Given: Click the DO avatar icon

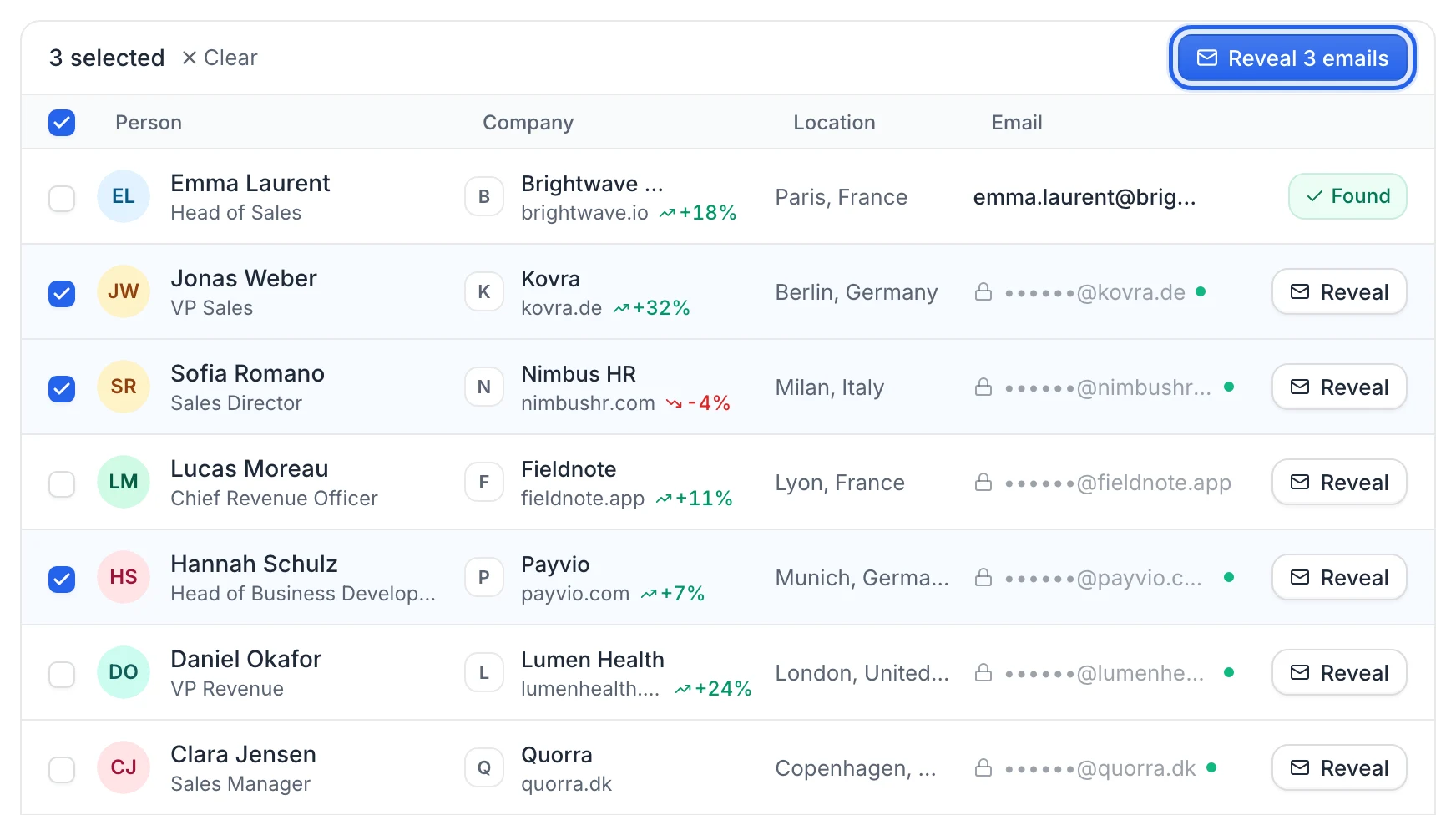Looking at the screenshot, I should [124, 672].
